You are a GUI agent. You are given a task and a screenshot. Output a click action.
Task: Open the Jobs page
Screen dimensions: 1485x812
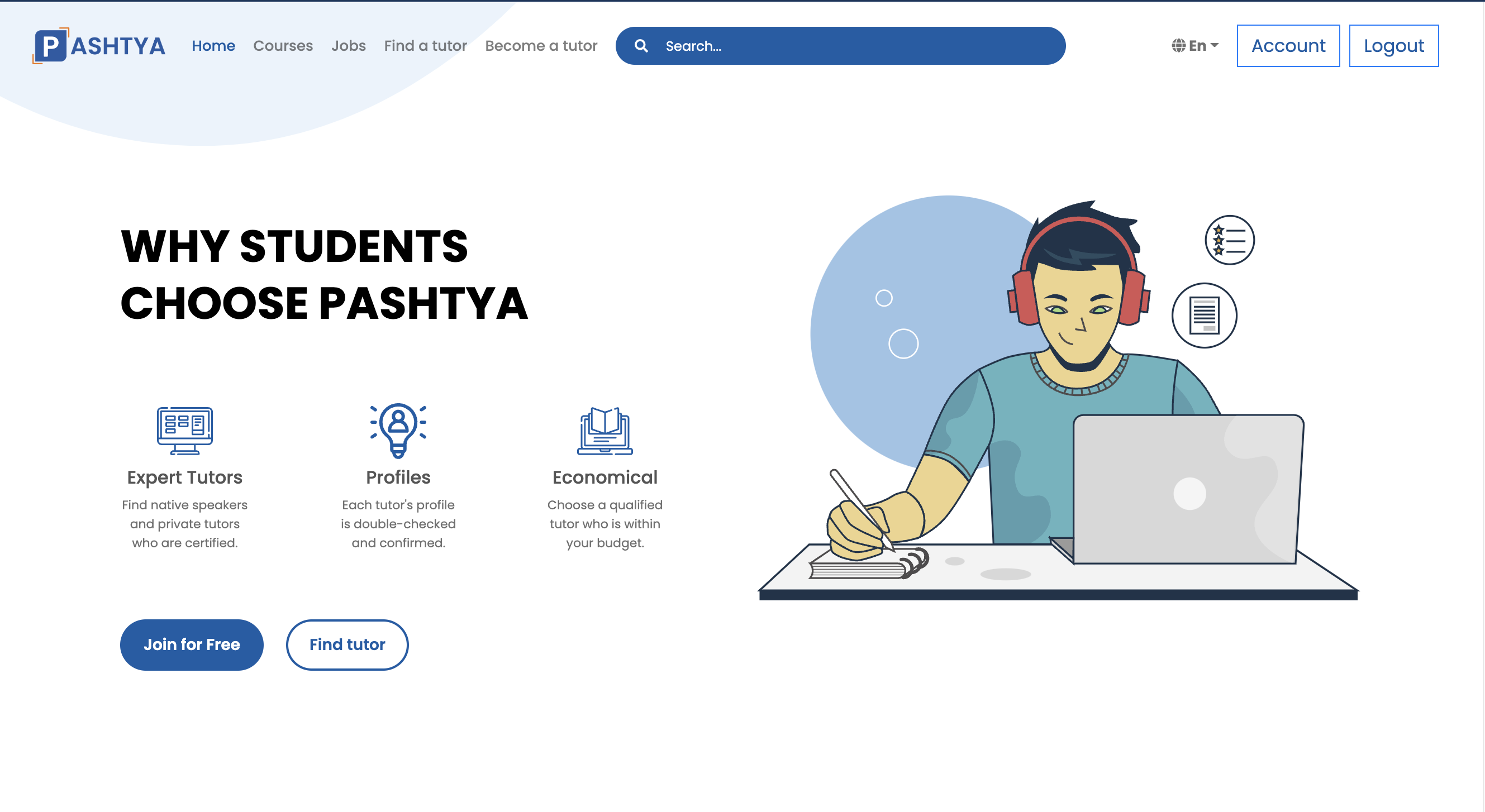(348, 46)
